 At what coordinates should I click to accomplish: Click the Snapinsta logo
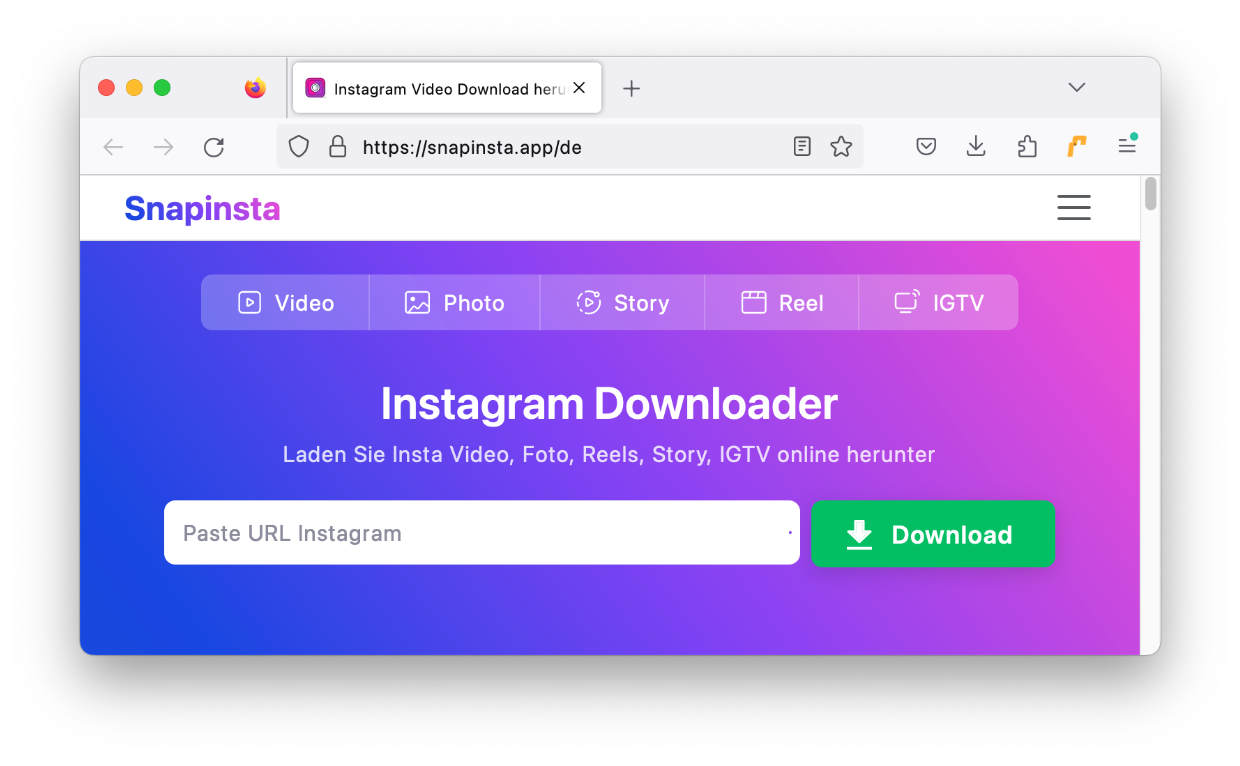pos(202,208)
